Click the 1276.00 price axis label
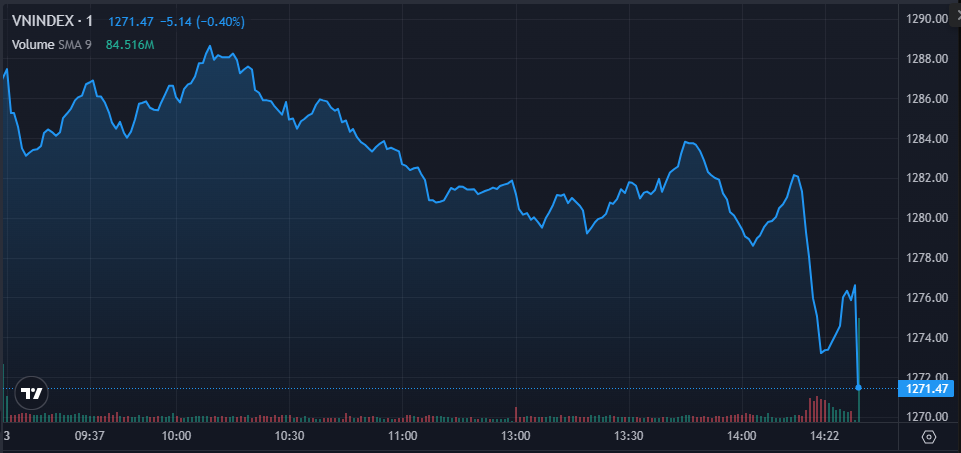This screenshot has height=453, width=961. coord(926,298)
